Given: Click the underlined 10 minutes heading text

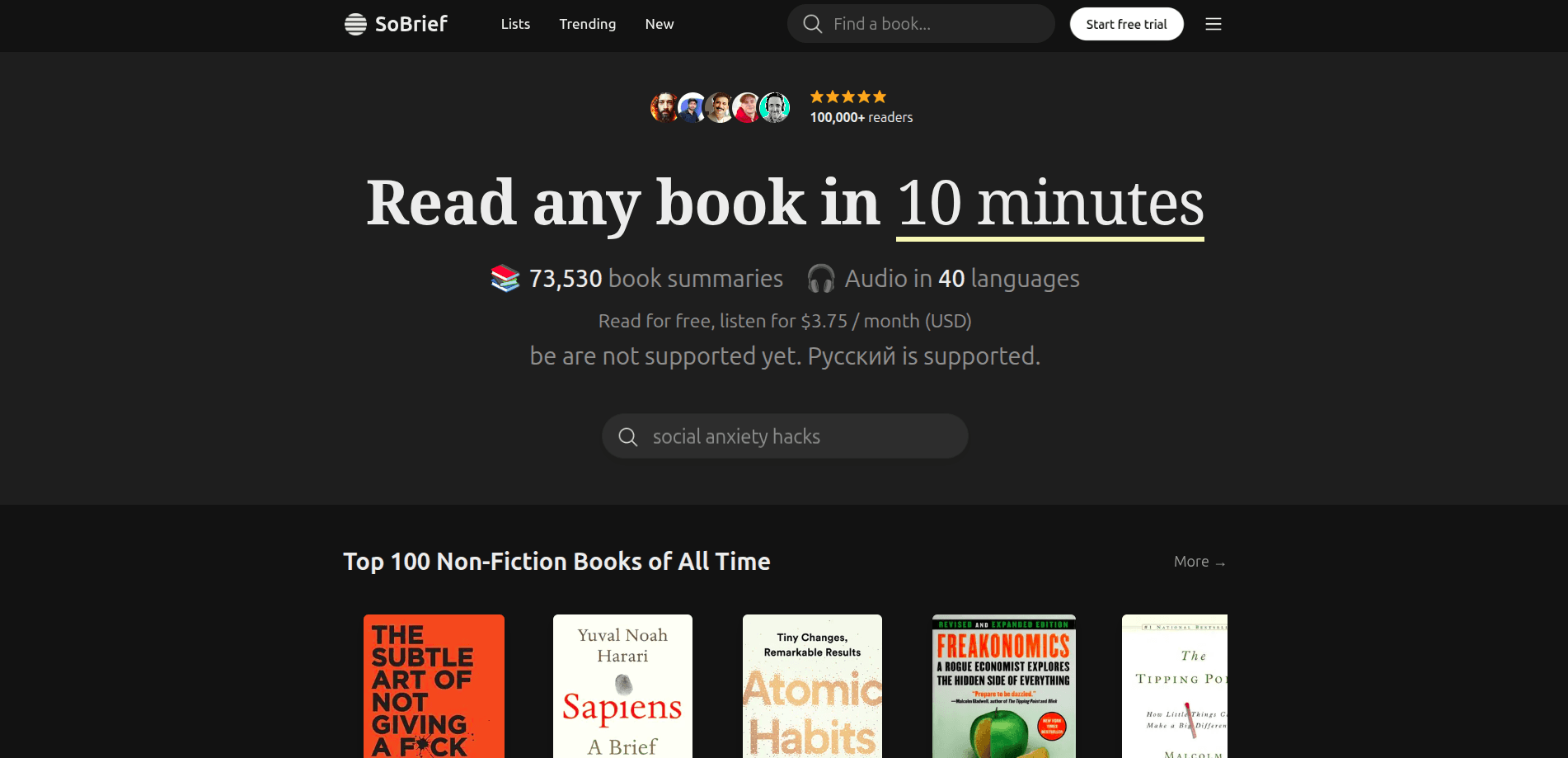Looking at the screenshot, I should coord(1050,203).
